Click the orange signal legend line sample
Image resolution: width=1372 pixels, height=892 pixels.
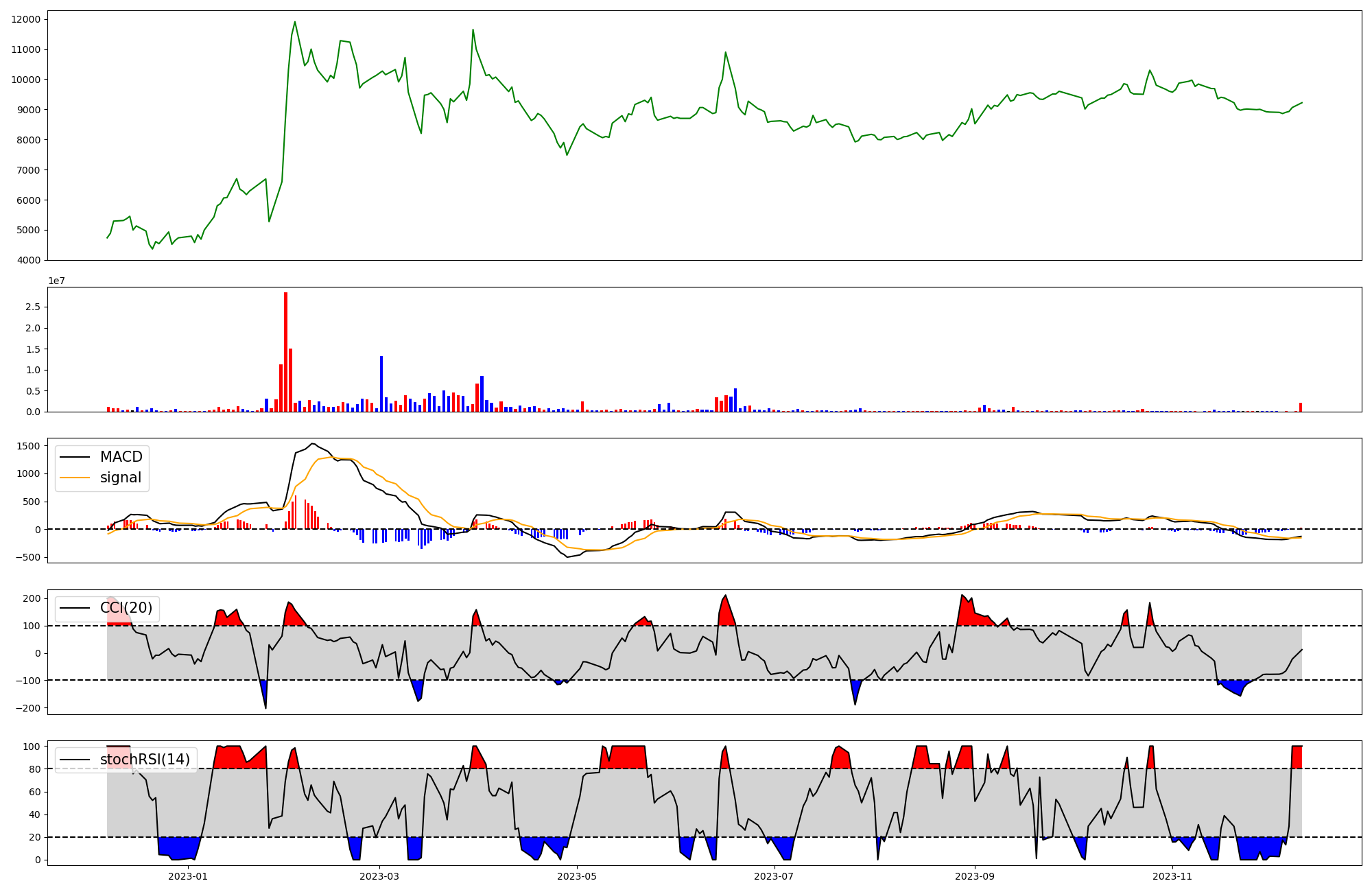[x=75, y=478]
